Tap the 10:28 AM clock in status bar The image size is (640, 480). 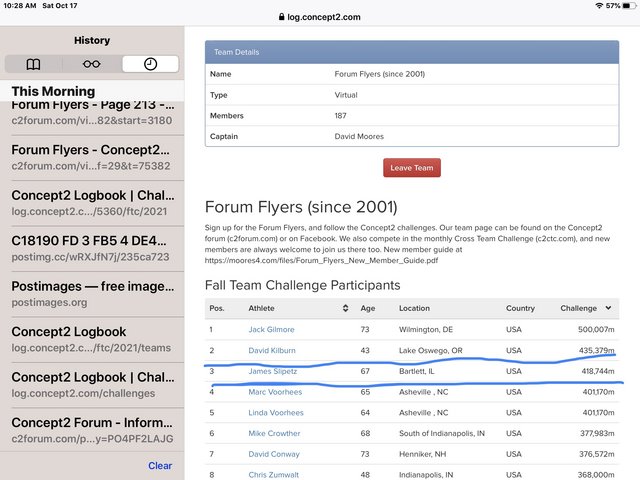(x=20, y=6)
